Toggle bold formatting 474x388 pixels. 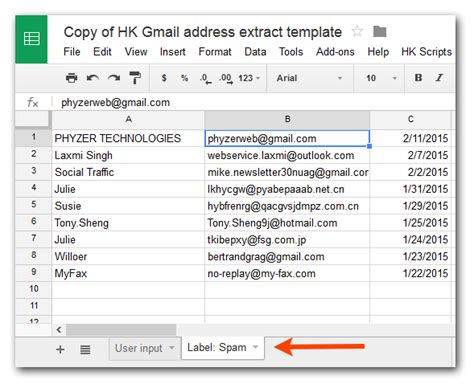click(x=418, y=78)
